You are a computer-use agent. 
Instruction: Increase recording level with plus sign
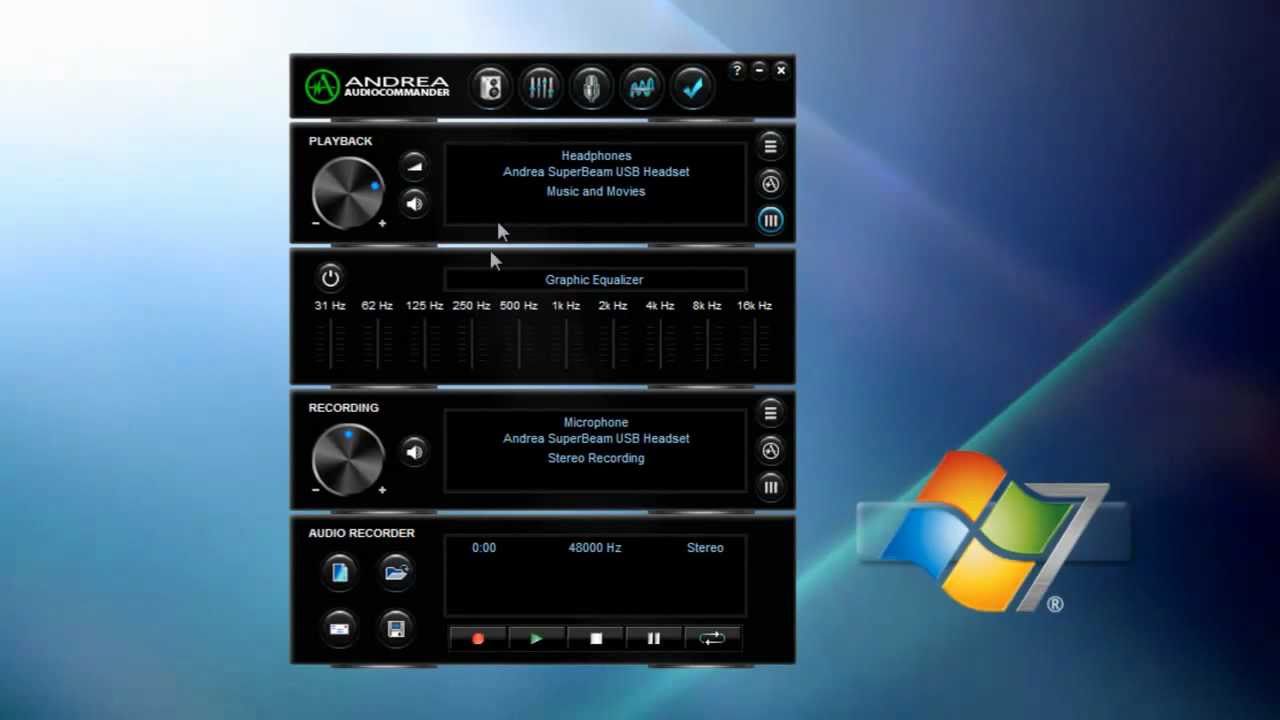click(x=382, y=490)
